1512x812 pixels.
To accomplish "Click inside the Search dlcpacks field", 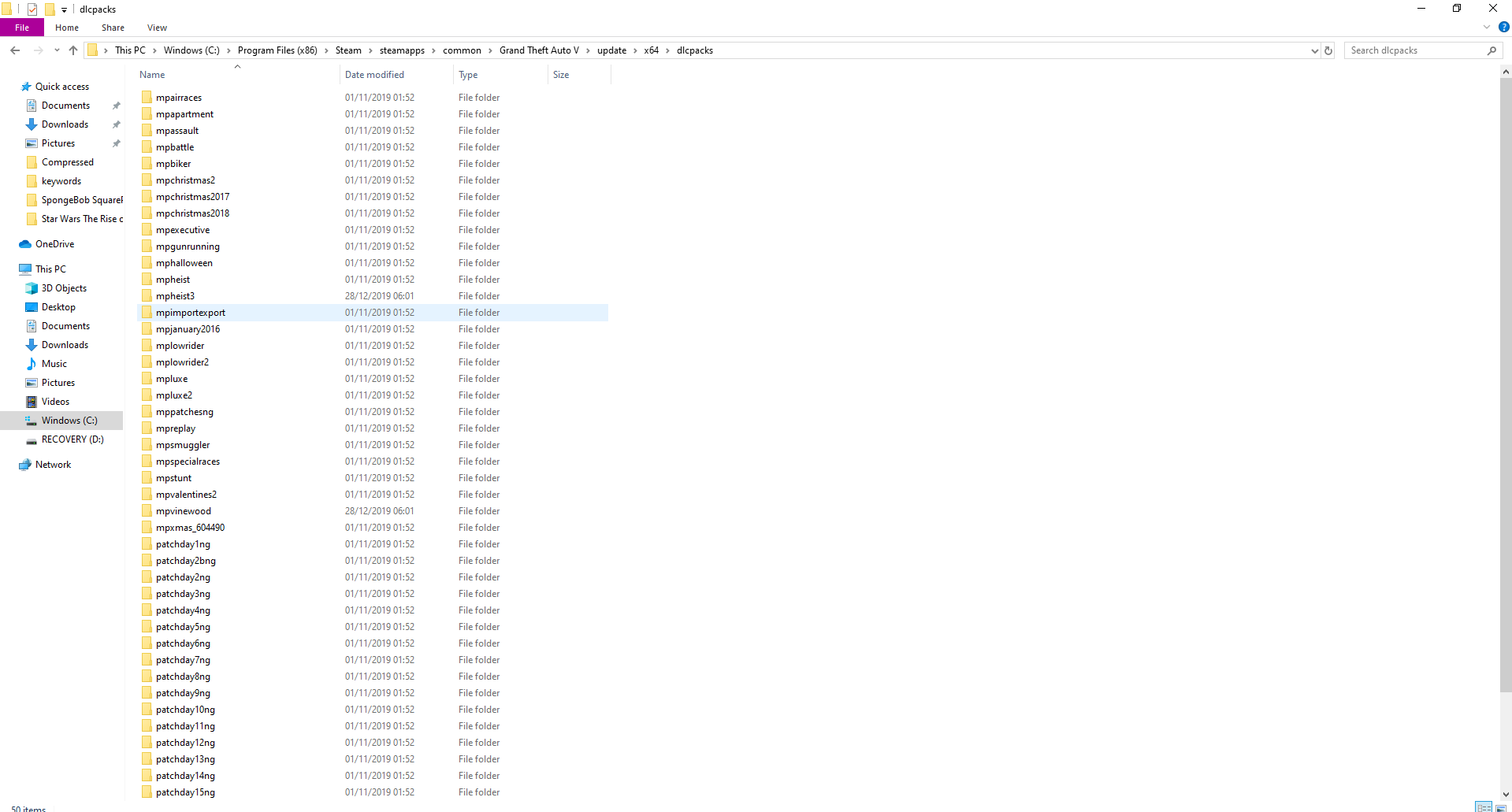I will [x=1410, y=50].
